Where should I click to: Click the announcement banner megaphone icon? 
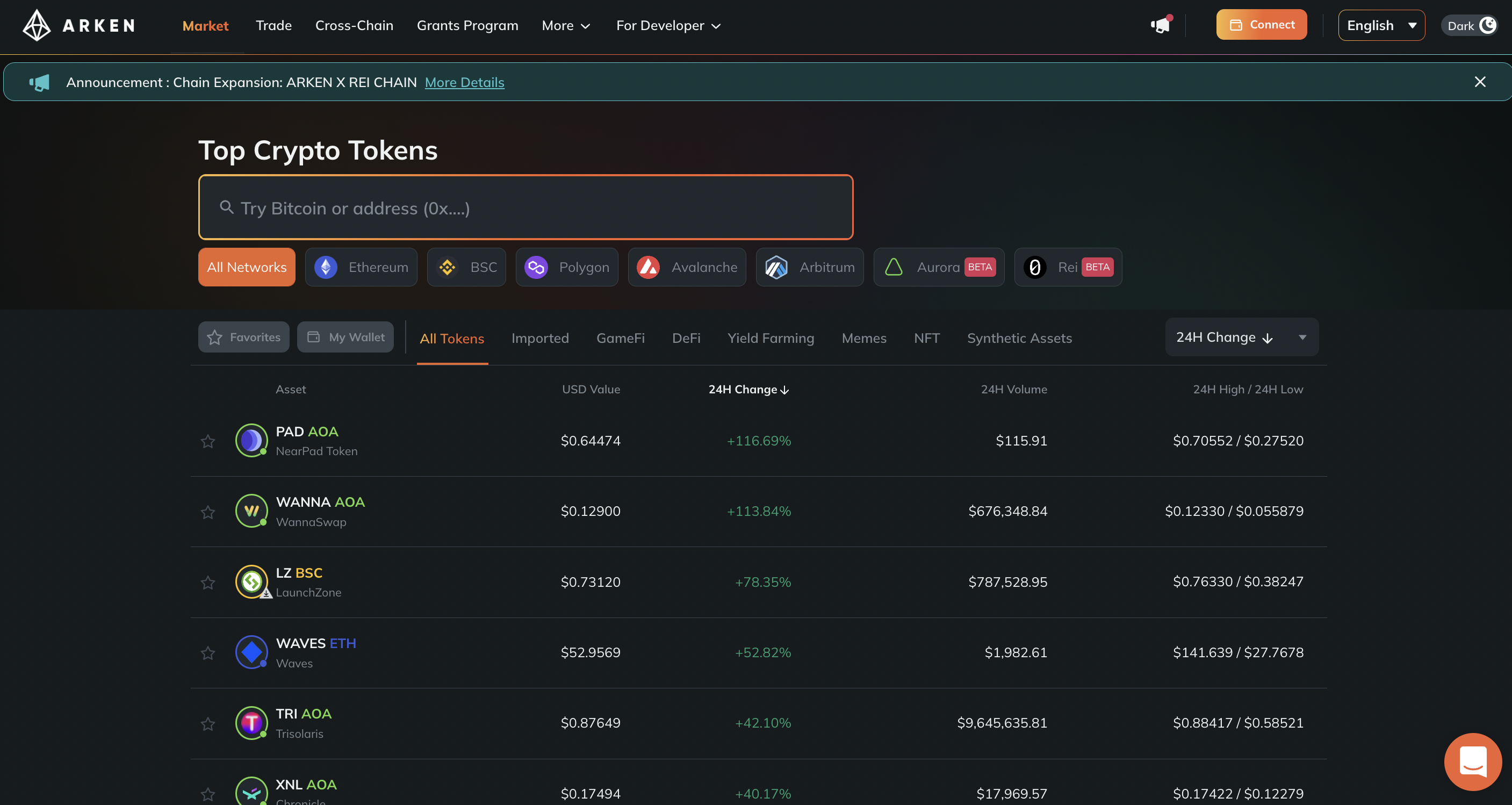pyautogui.click(x=39, y=82)
